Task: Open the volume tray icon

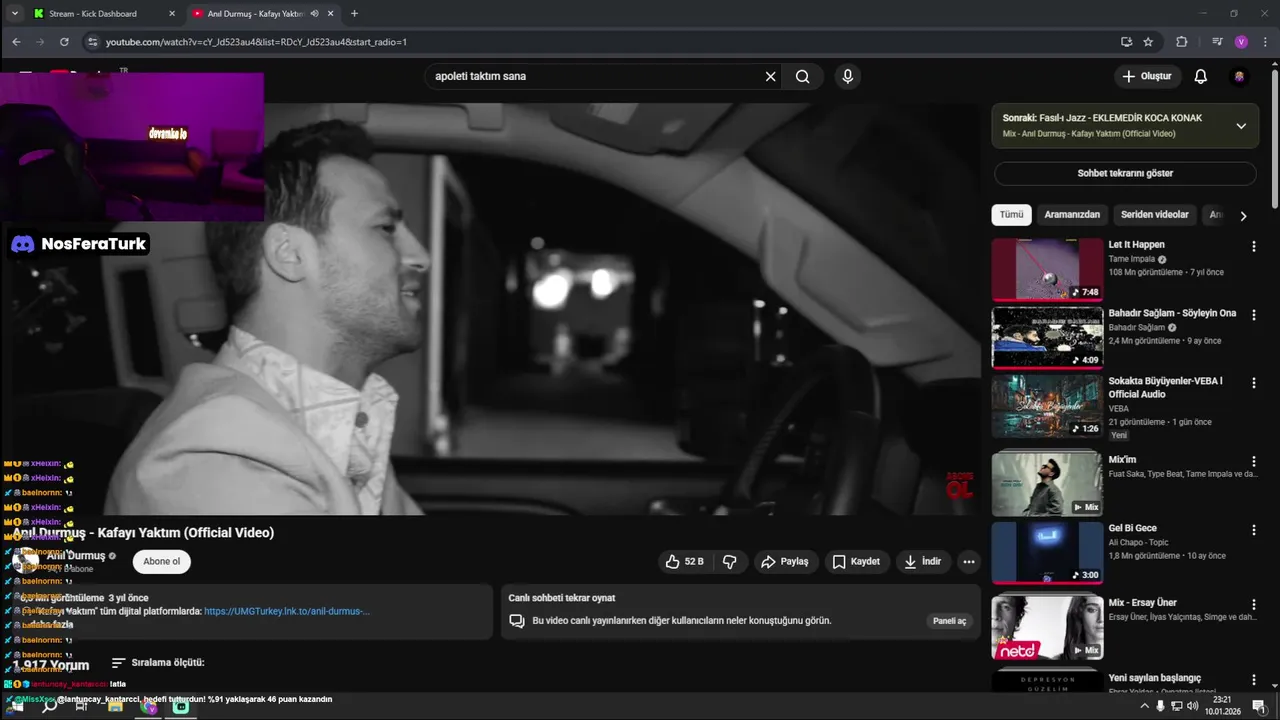Action: tap(1192, 706)
